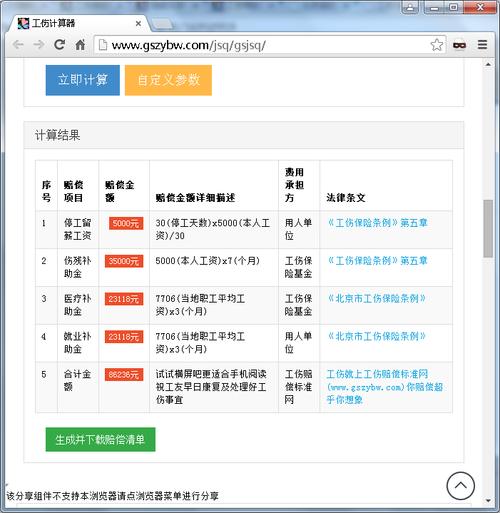
Task: Click the 计算结果 panel heading
Action: [58, 135]
